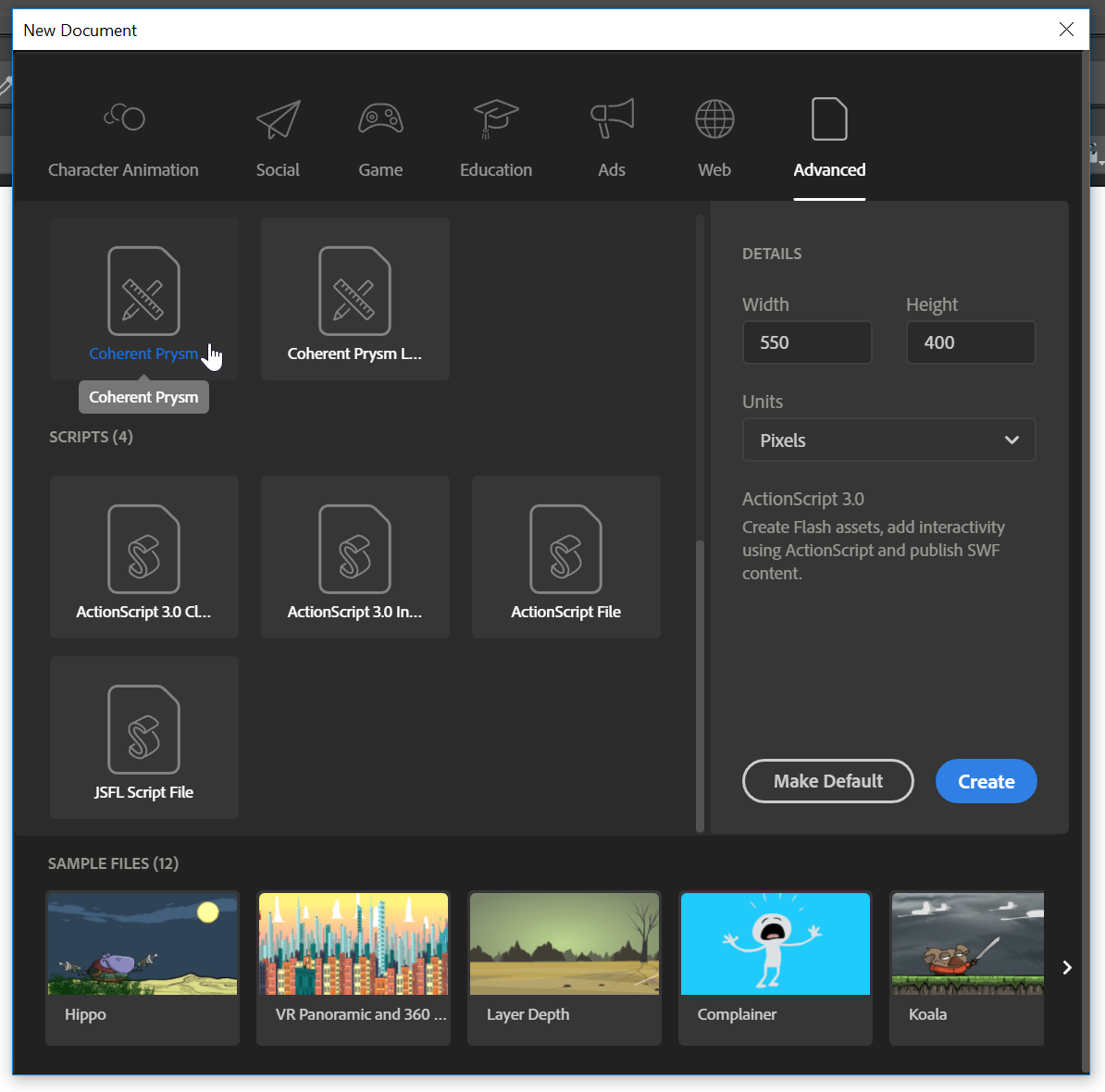1105x1092 pixels.
Task: Click into the Height field showing 400
Action: [x=971, y=342]
